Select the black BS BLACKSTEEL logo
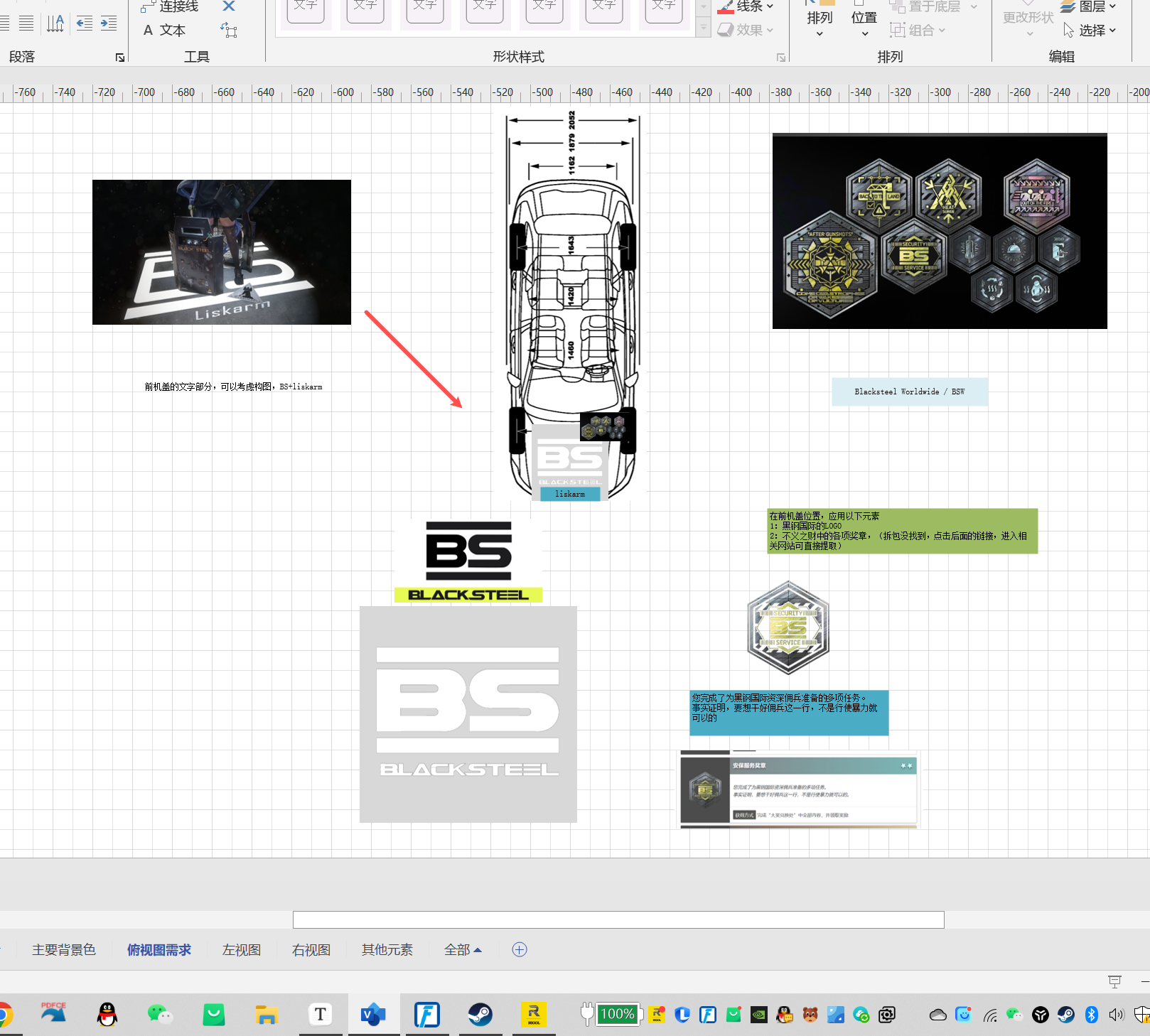This screenshot has height=1036, width=1150. 468,561
